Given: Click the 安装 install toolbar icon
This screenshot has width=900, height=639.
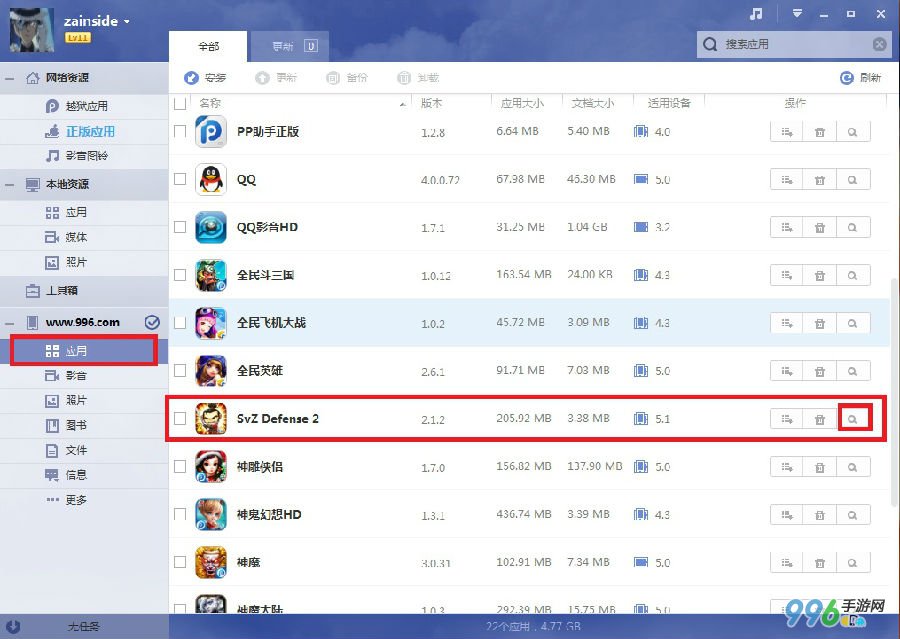Looking at the screenshot, I should 191,78.
